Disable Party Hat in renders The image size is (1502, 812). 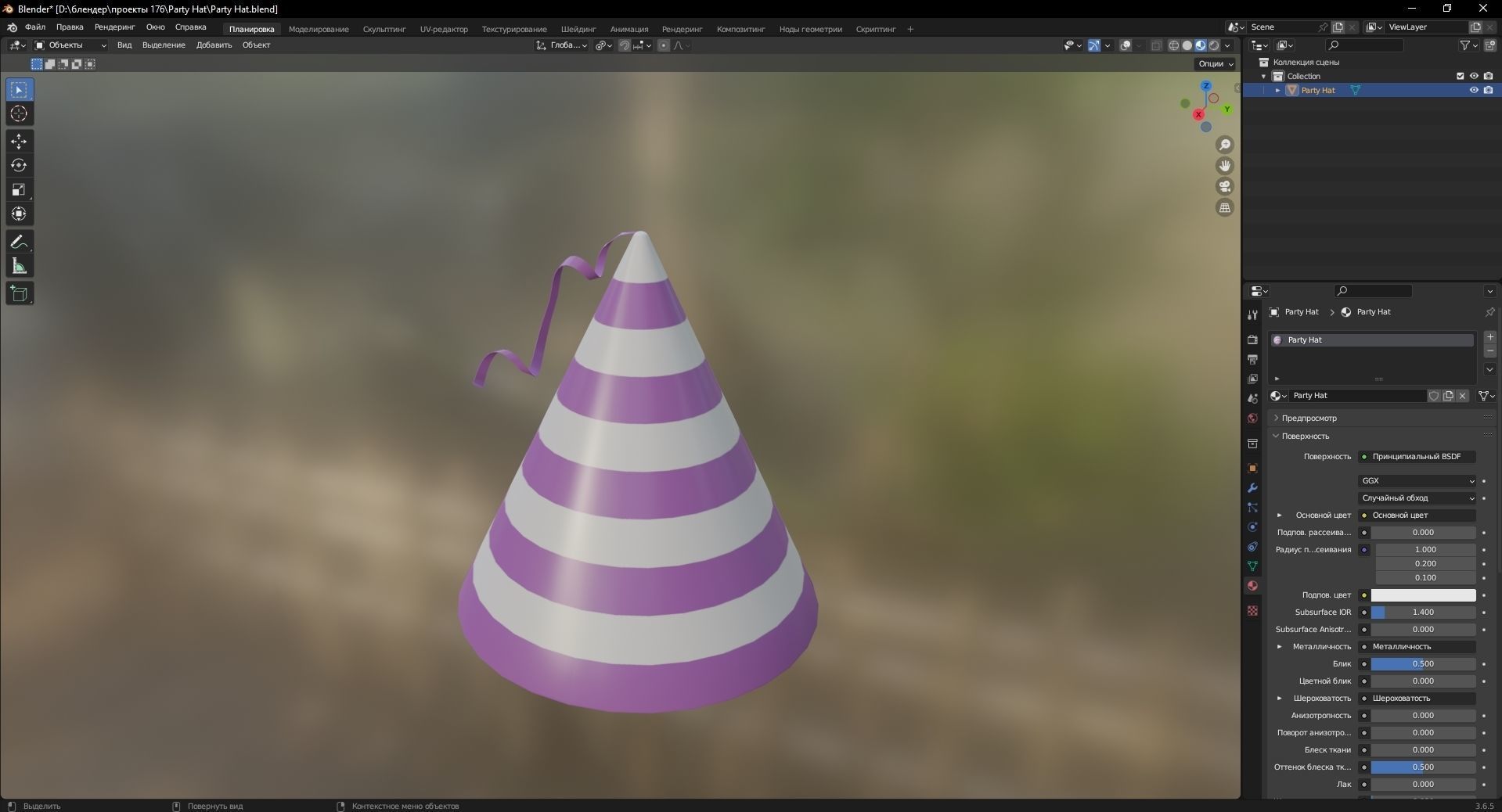tap(1488, 90)
